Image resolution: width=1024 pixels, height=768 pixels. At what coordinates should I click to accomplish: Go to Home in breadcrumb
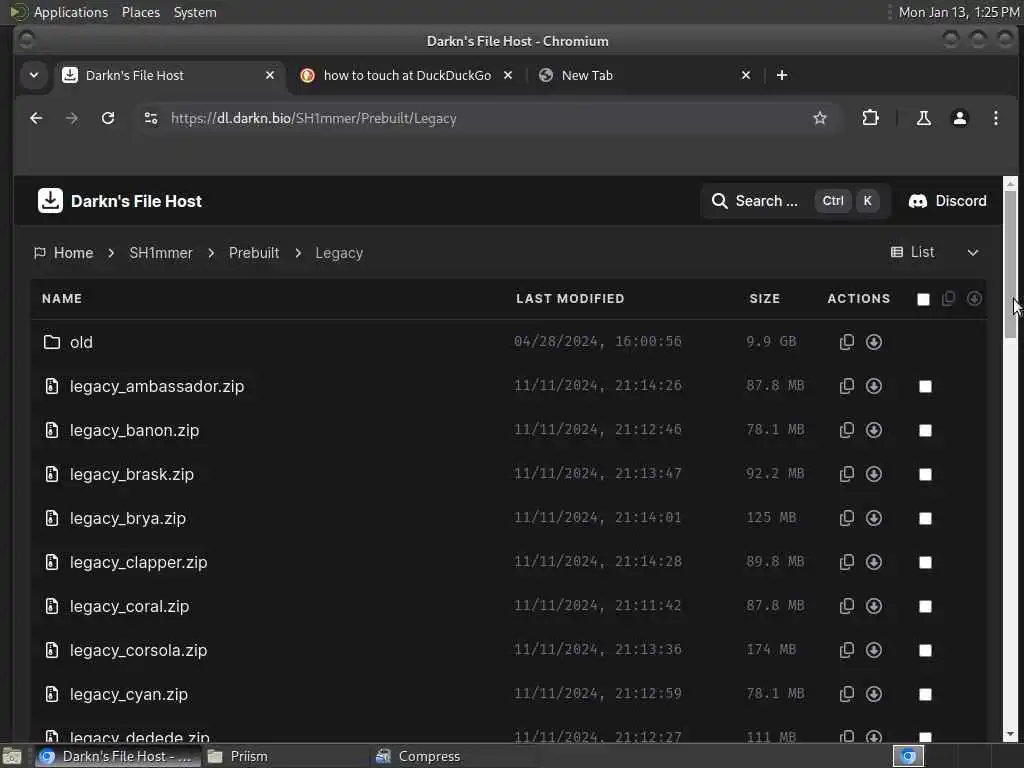[x=64, y=253]
